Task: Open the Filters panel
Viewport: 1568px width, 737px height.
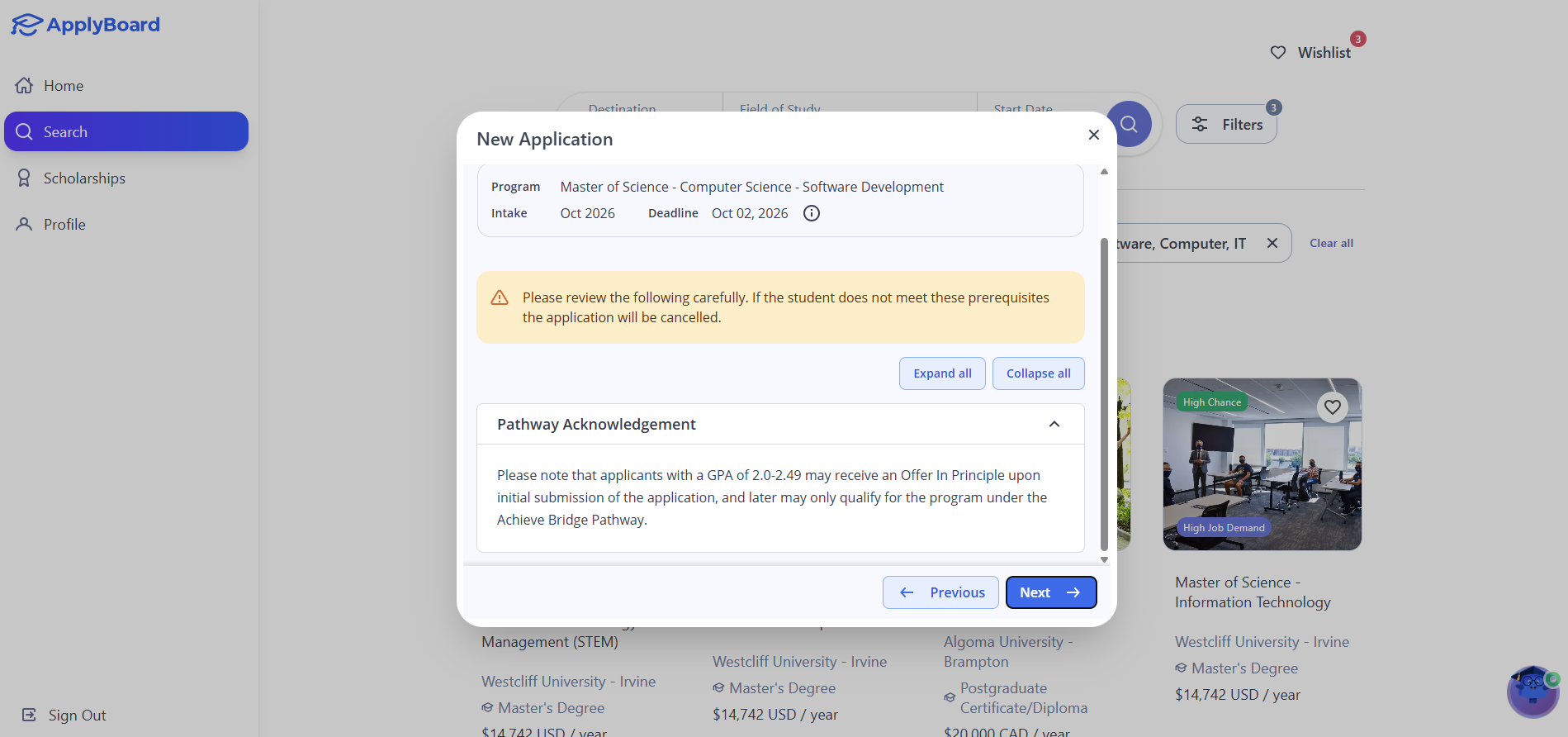Action: pos(1226,124)
